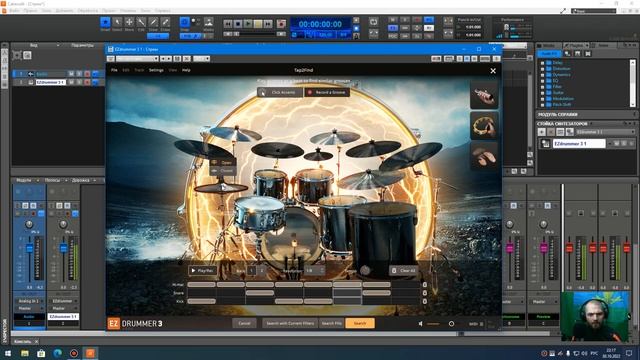Open the Marks tool in Cakewalk toolbar
Viewport: 640px width, 360px height.
pyautogui.click(x=209, y=22)
